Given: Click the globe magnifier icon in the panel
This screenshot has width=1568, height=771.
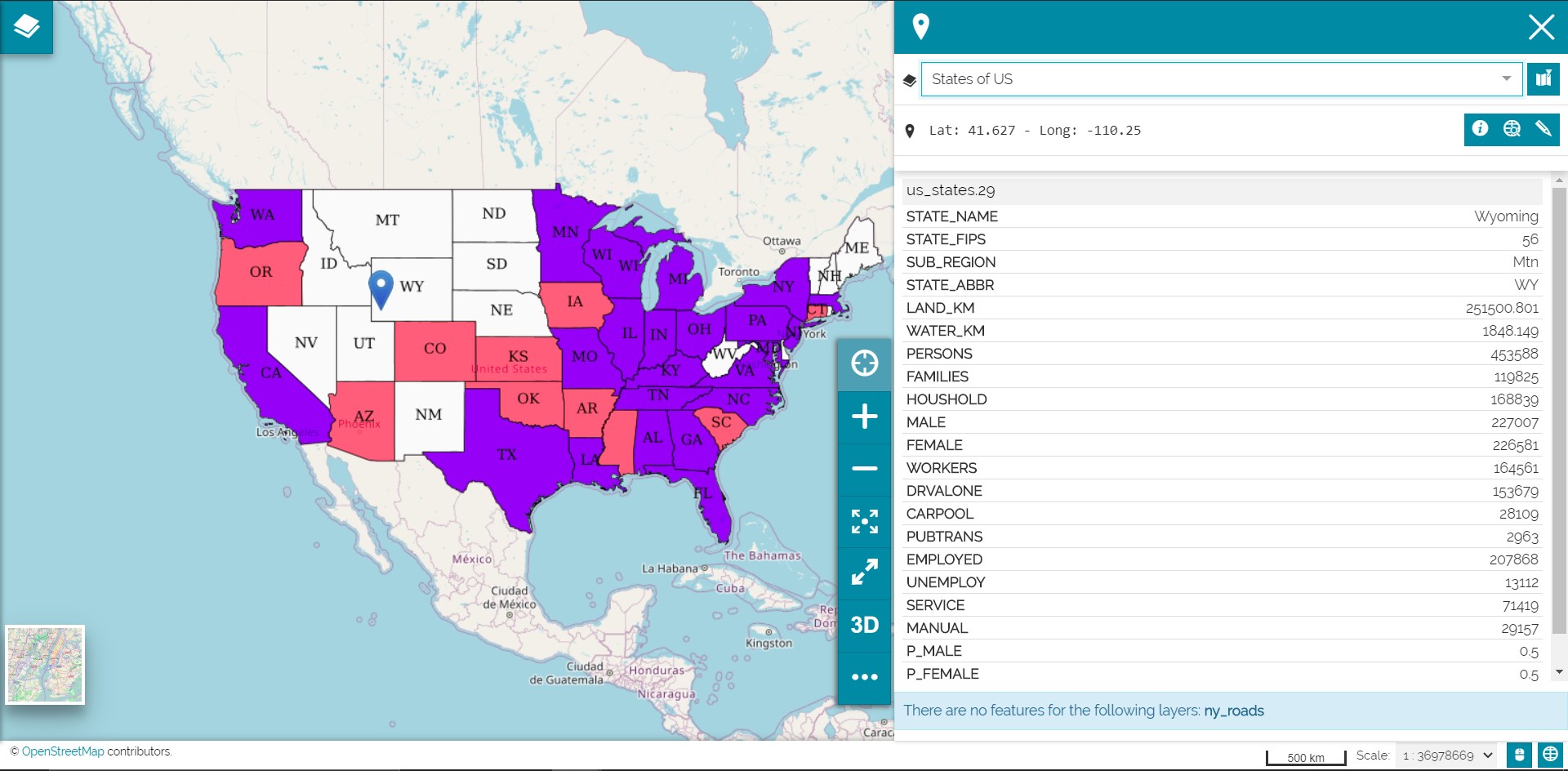Looking at the screenshot, I should tap(1512, 129).
